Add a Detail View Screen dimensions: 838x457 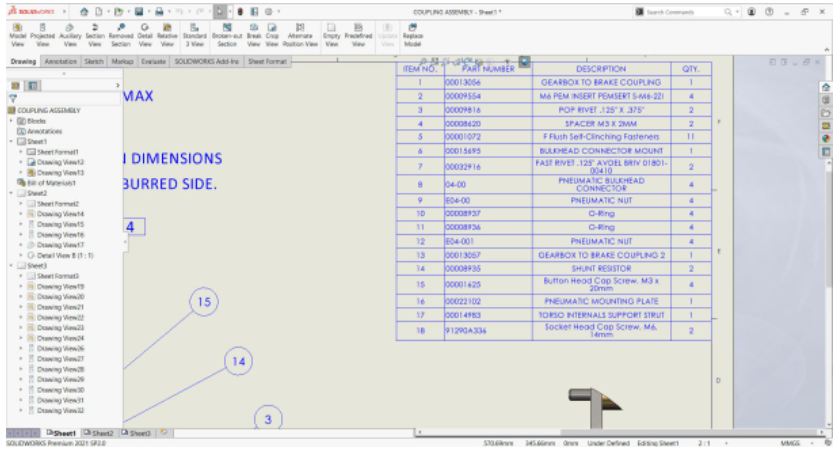pos(145,35)
